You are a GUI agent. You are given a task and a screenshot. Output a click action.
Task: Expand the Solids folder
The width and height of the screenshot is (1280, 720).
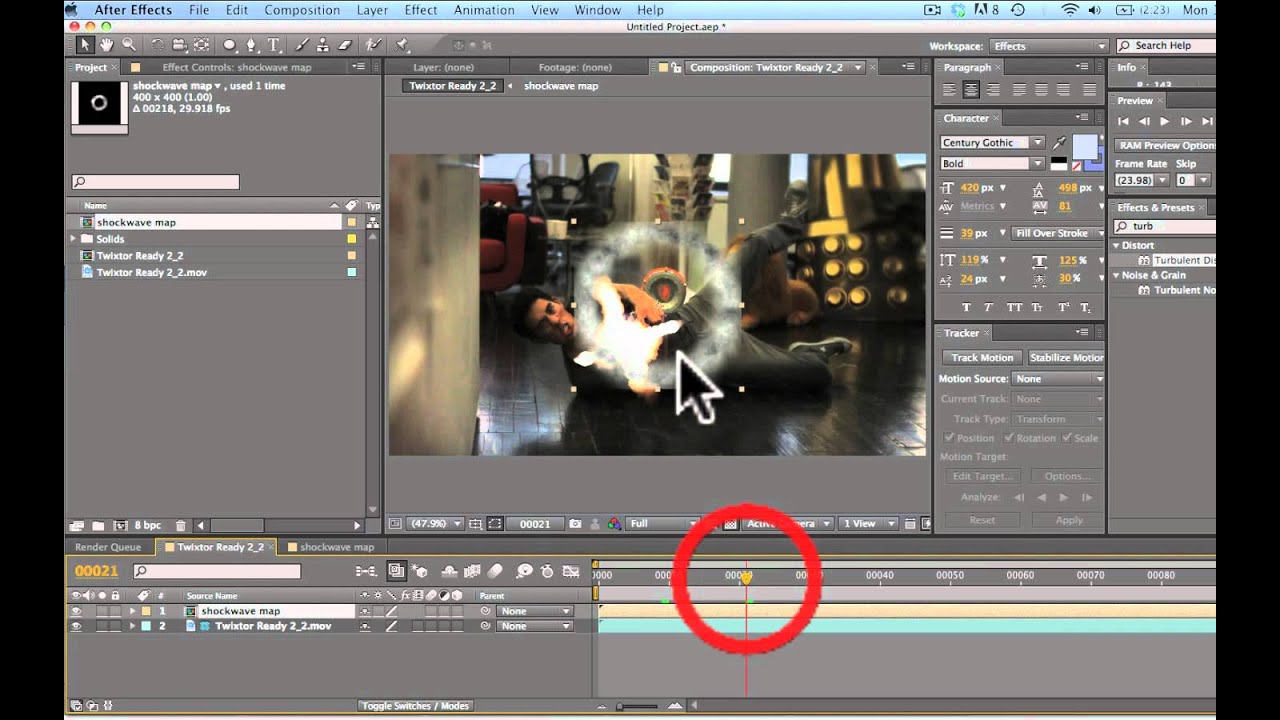(x=73, y=239)
